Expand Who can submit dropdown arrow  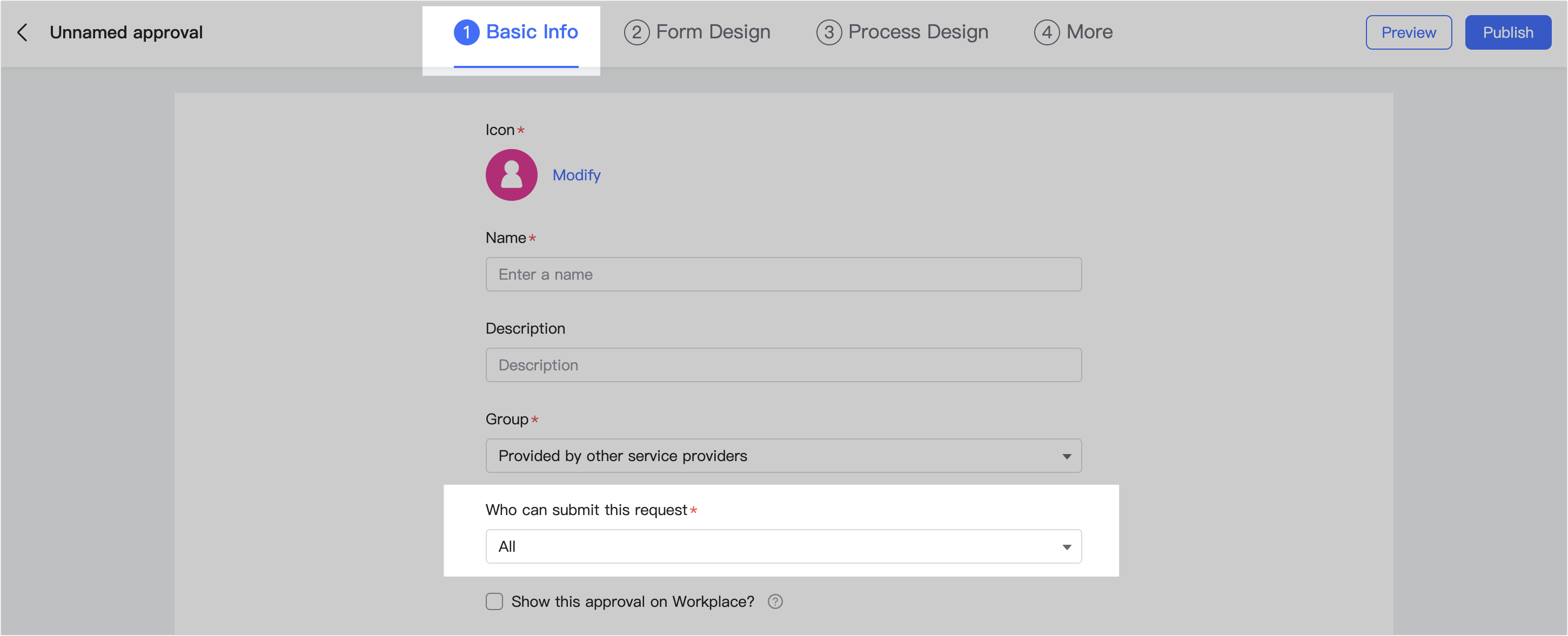click(1067, 546)
